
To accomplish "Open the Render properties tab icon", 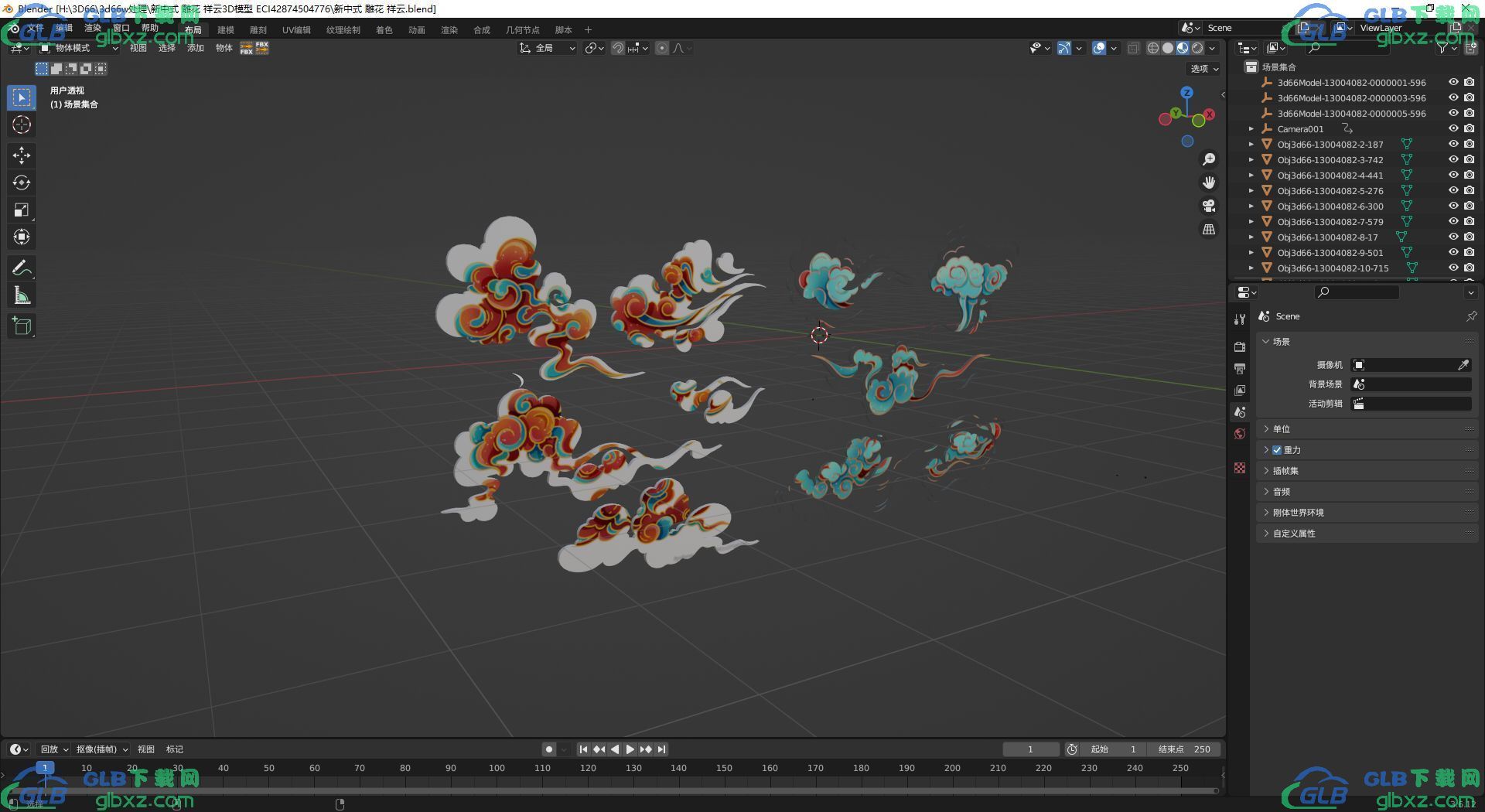I will pyautogui.click(x=1240, y=346).
